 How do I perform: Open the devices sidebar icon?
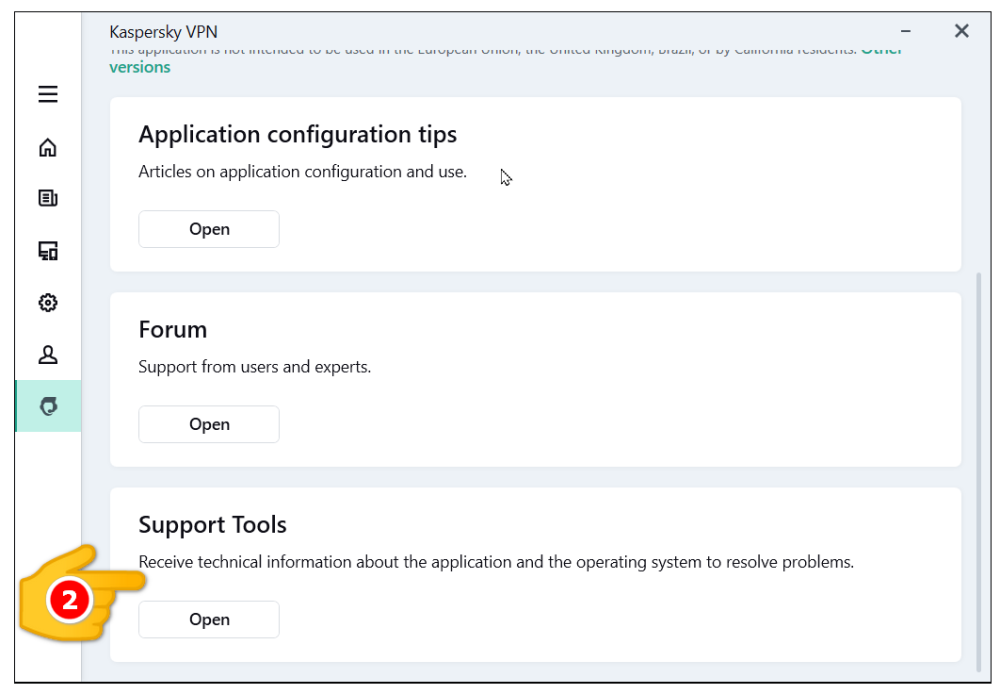point(48,251)
